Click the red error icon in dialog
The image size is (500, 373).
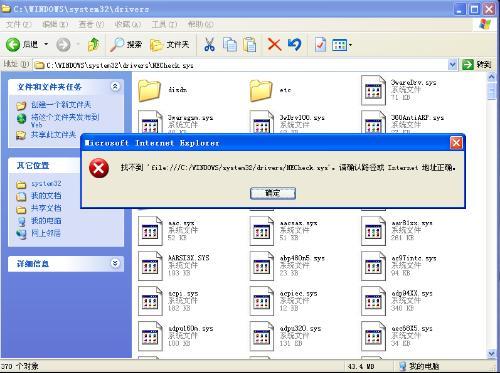click(x=99, y=168)
